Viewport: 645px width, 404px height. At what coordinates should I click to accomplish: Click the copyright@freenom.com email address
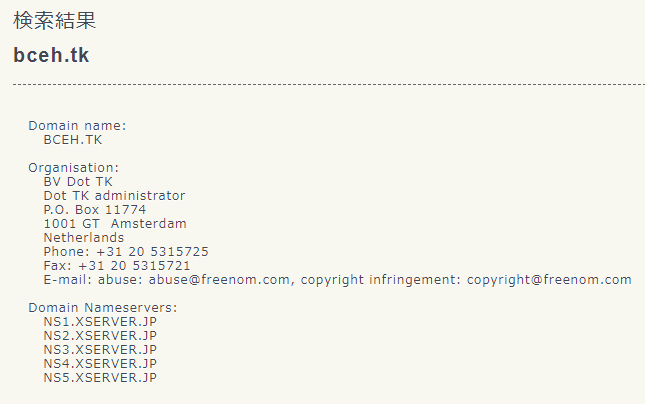549,280
